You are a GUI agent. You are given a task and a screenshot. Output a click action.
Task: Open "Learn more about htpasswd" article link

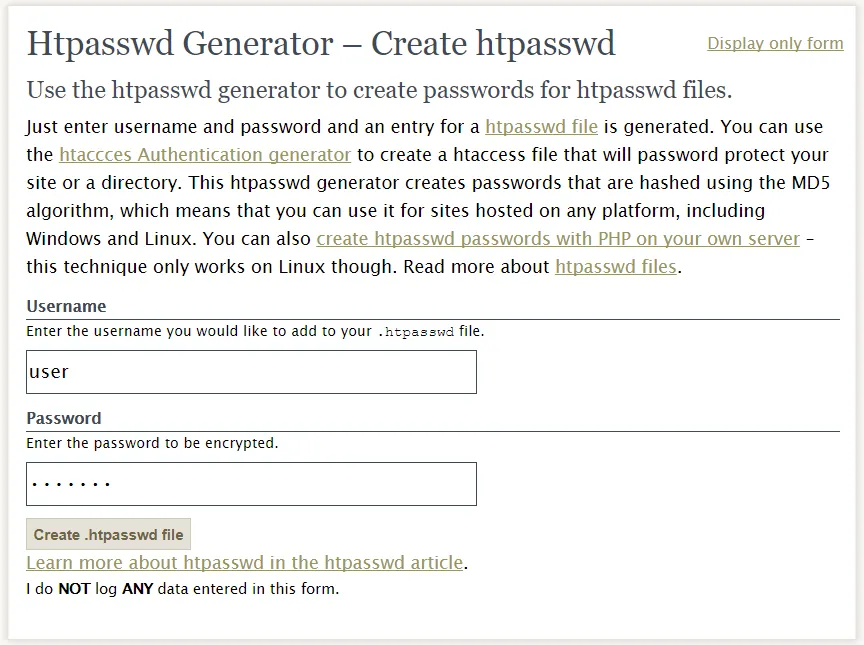(245, 563)
